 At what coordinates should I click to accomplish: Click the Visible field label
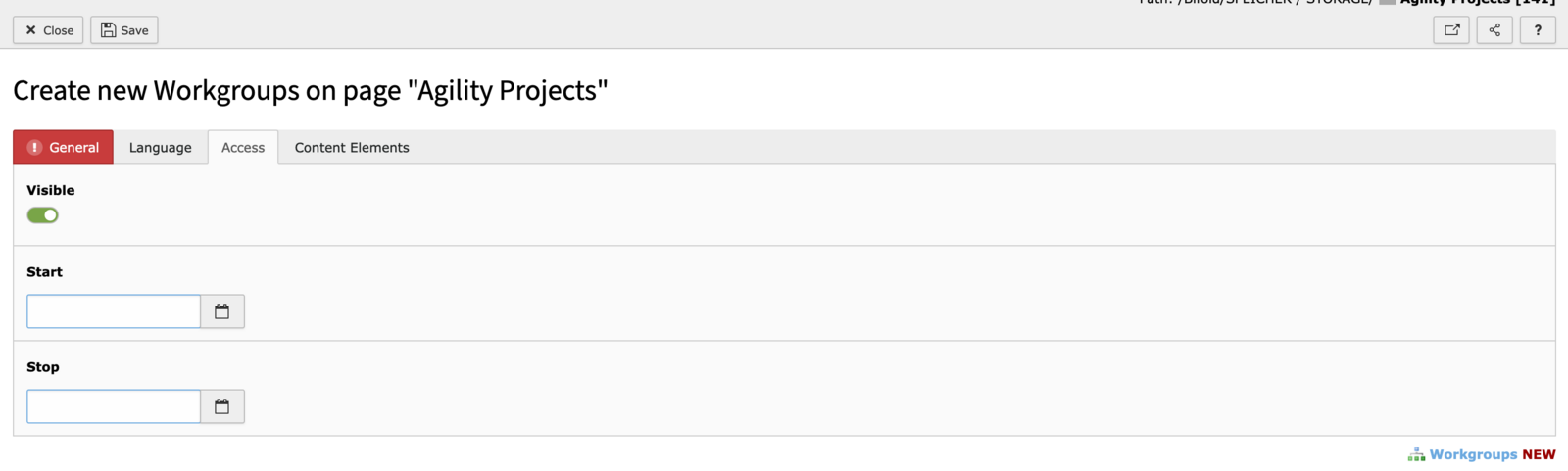51,190
